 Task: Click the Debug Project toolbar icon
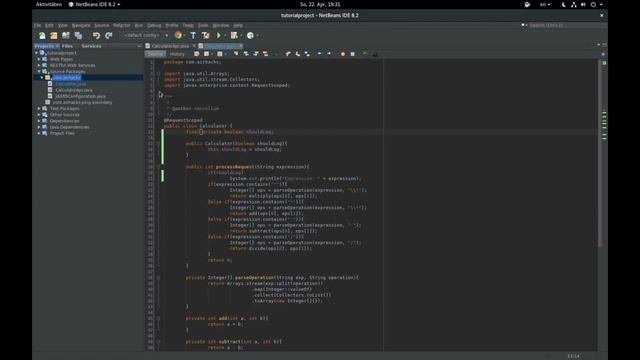click(234, 36)
